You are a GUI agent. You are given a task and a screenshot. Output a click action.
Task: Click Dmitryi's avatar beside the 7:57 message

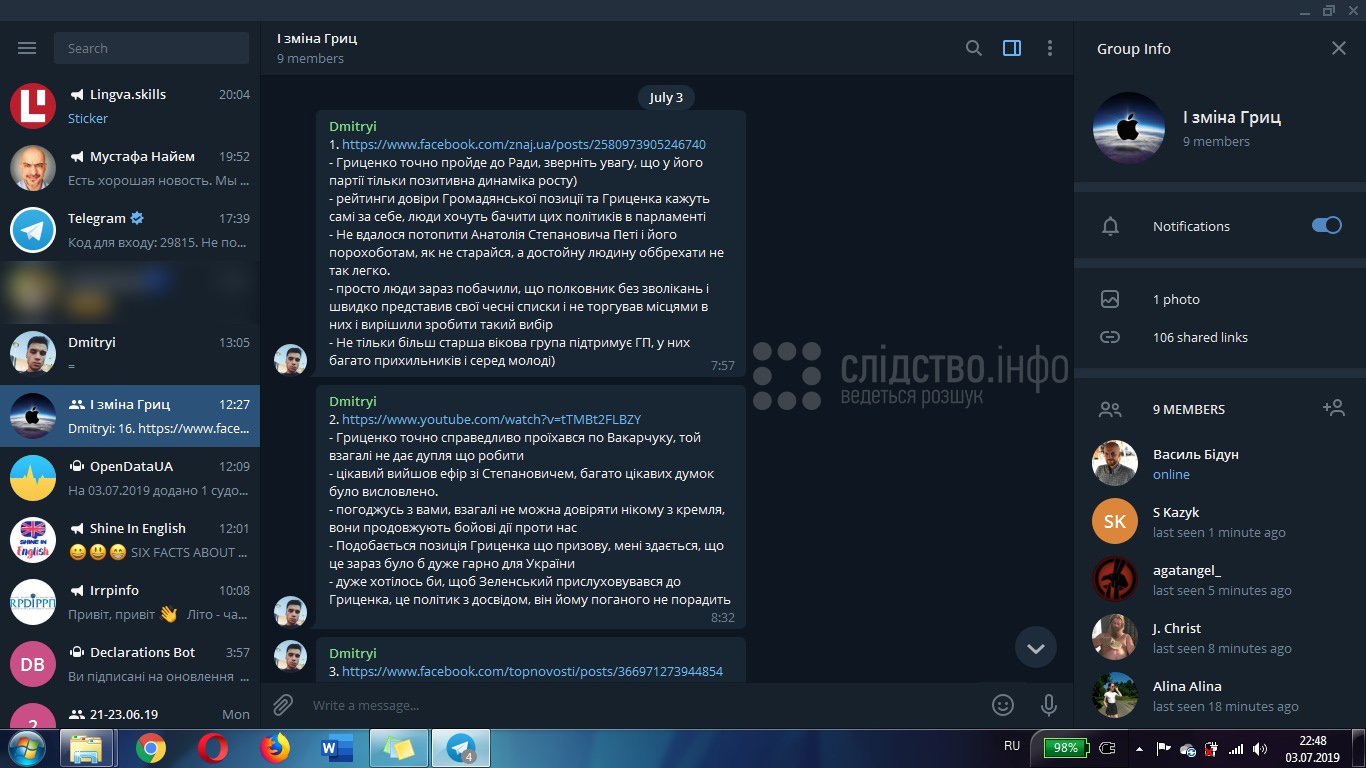coord(290,360)
